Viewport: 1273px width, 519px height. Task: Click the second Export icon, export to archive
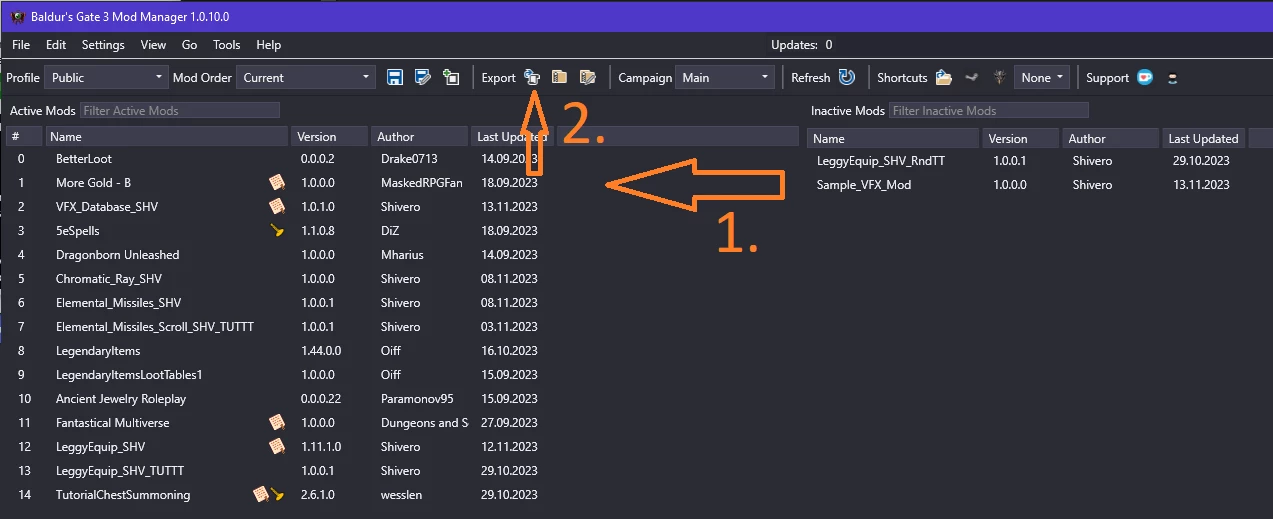[560, 77]
